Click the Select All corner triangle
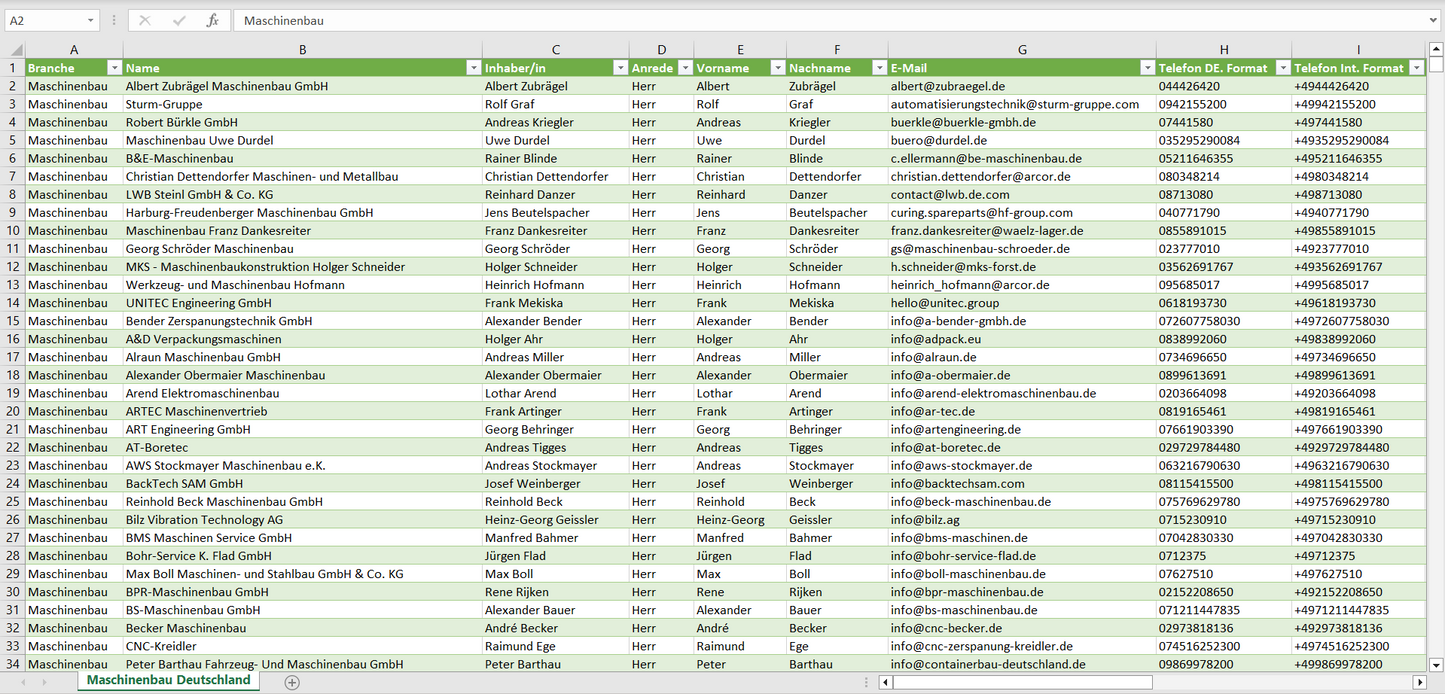 click(x=16, y=50)
